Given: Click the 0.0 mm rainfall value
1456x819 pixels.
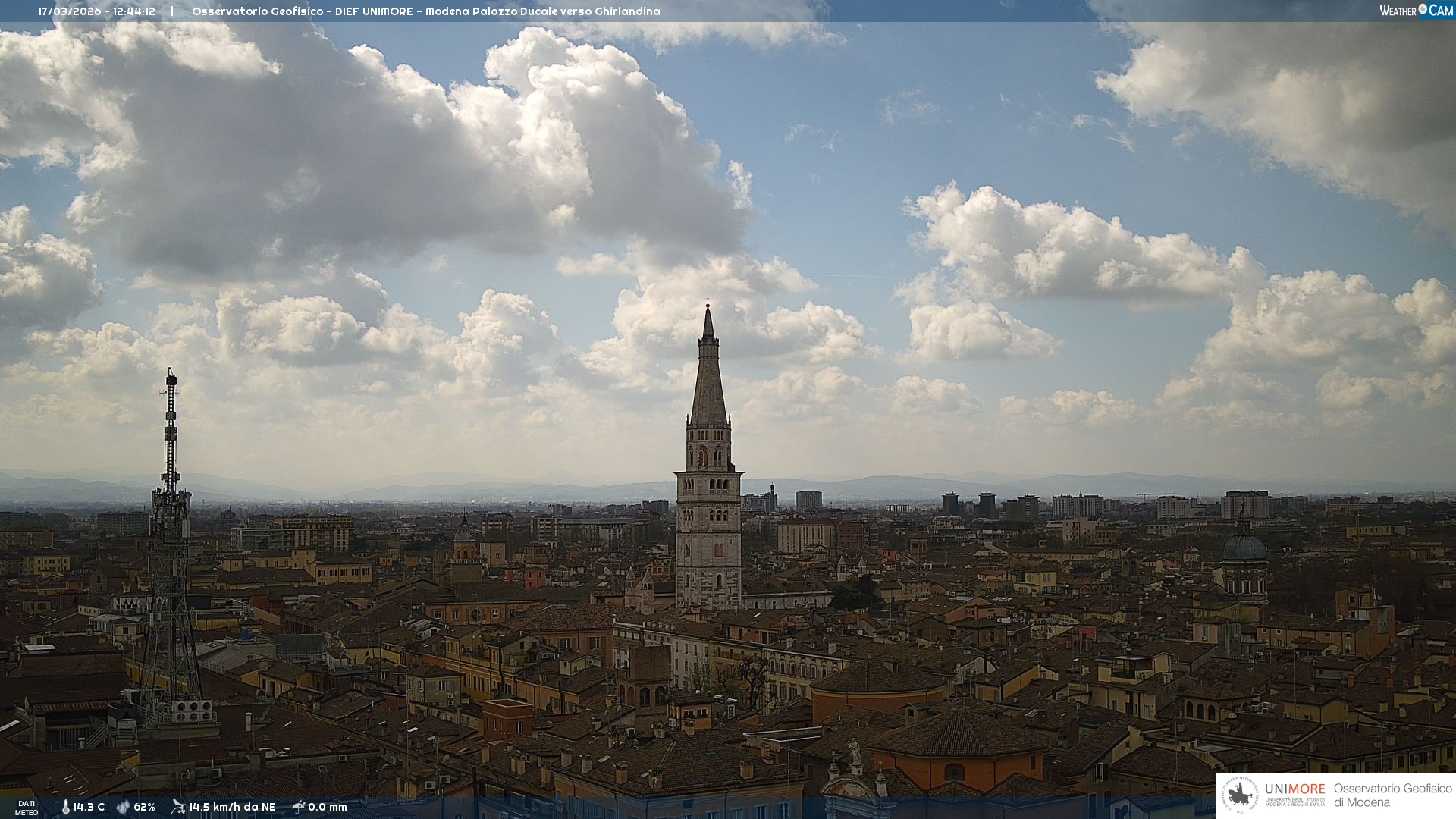Looking at the screenshot, I should (x=328, y=807).
